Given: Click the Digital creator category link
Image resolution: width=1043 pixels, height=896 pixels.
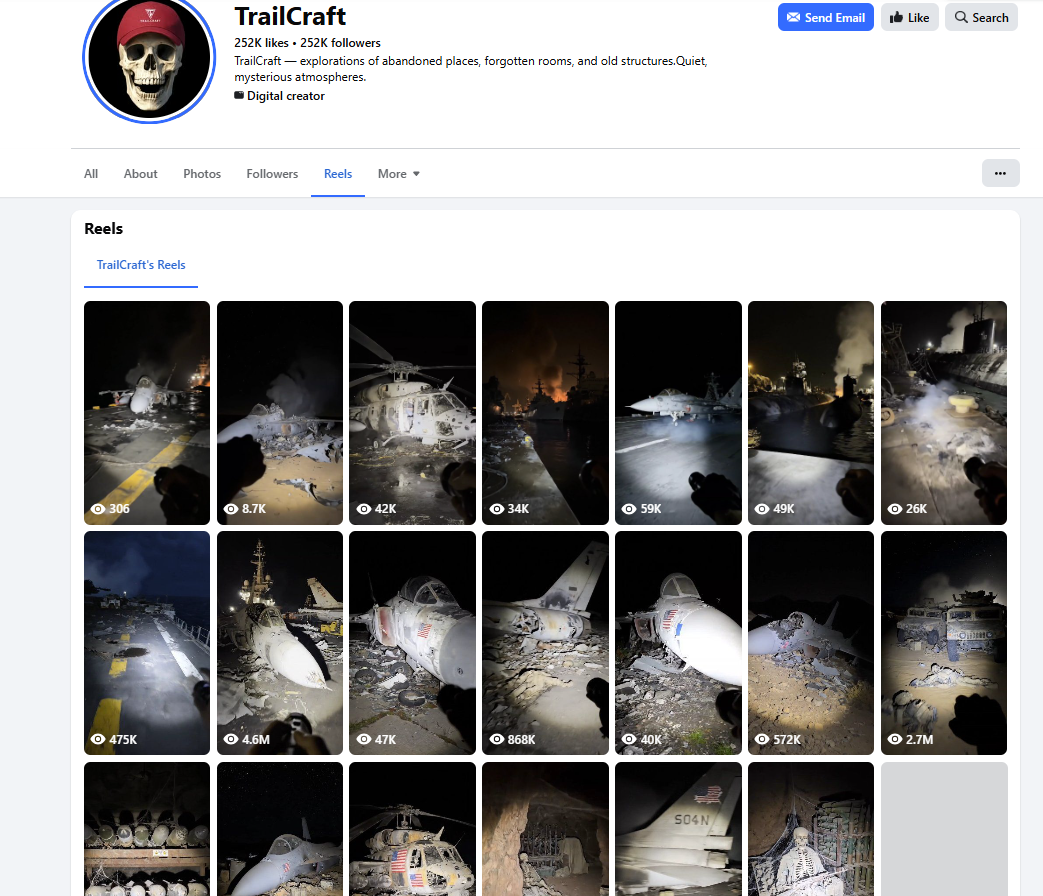Looking at the screenshot, I should coord(285,96).
